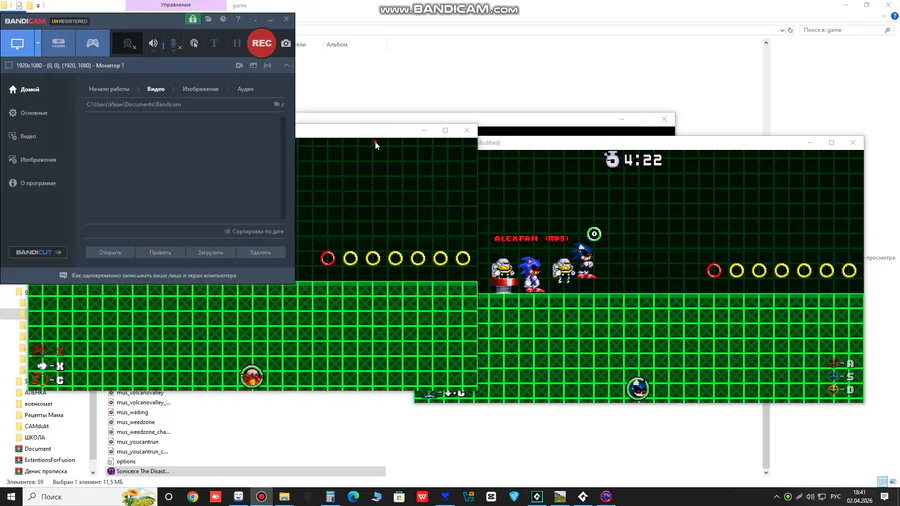The image size is (900, 506).
Task: Click the video camera icon in the monitor bar
Action: click(239, 65)
